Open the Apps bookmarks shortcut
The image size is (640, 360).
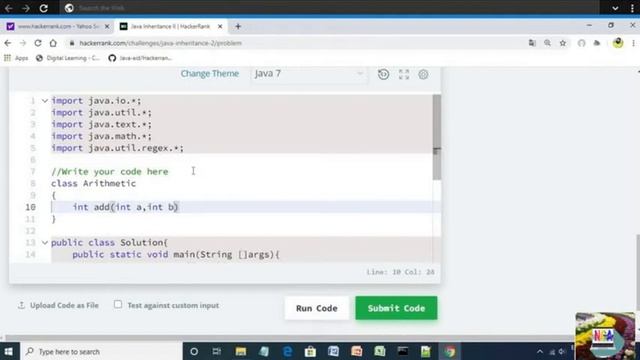pos(16,58)
